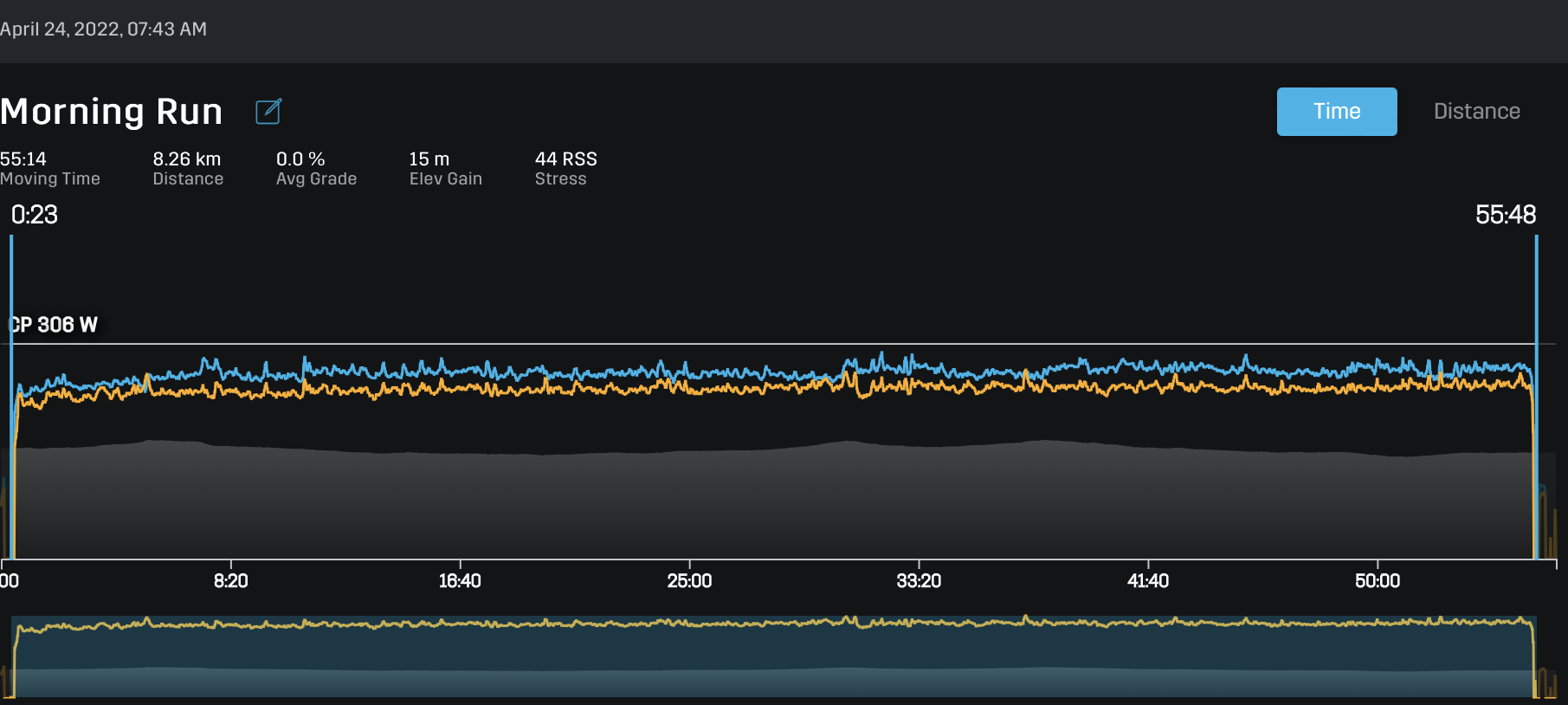
Task: Switch chart axis to Distance toggle
Action: coord(1476,112)
